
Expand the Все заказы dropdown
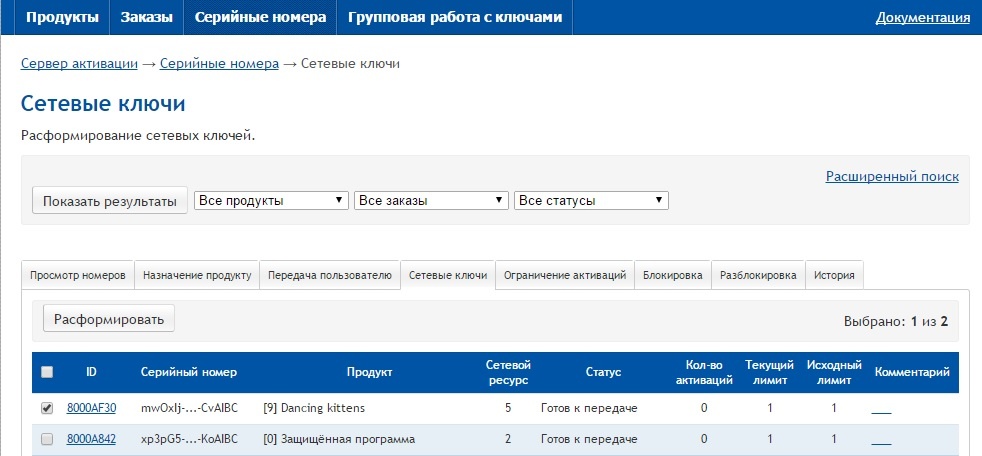coord(431,201)
